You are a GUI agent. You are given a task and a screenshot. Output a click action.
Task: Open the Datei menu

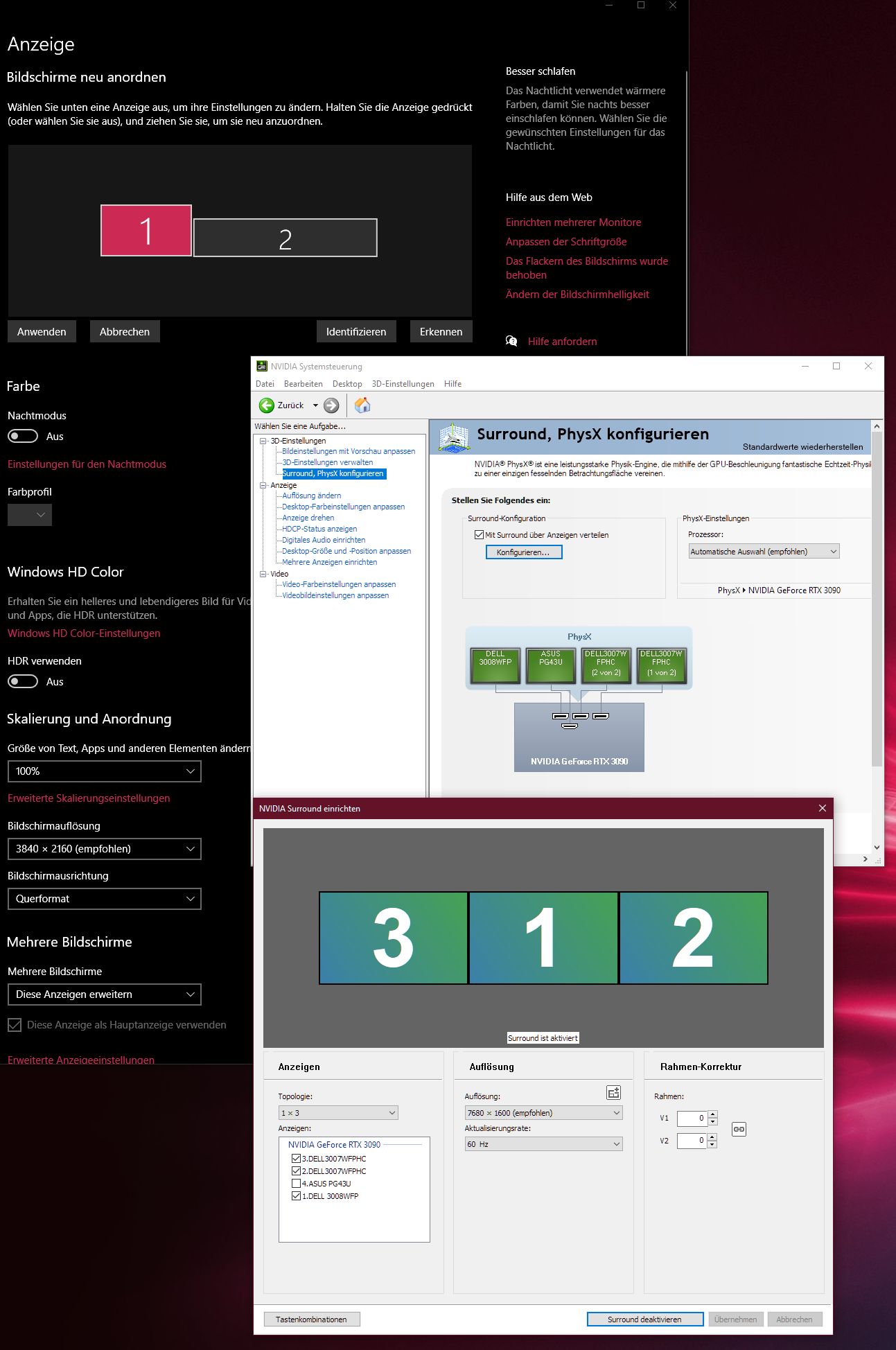265,384
